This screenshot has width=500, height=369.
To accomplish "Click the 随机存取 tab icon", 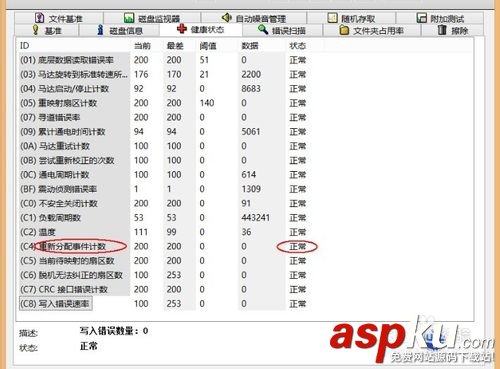I will (332, 18).
